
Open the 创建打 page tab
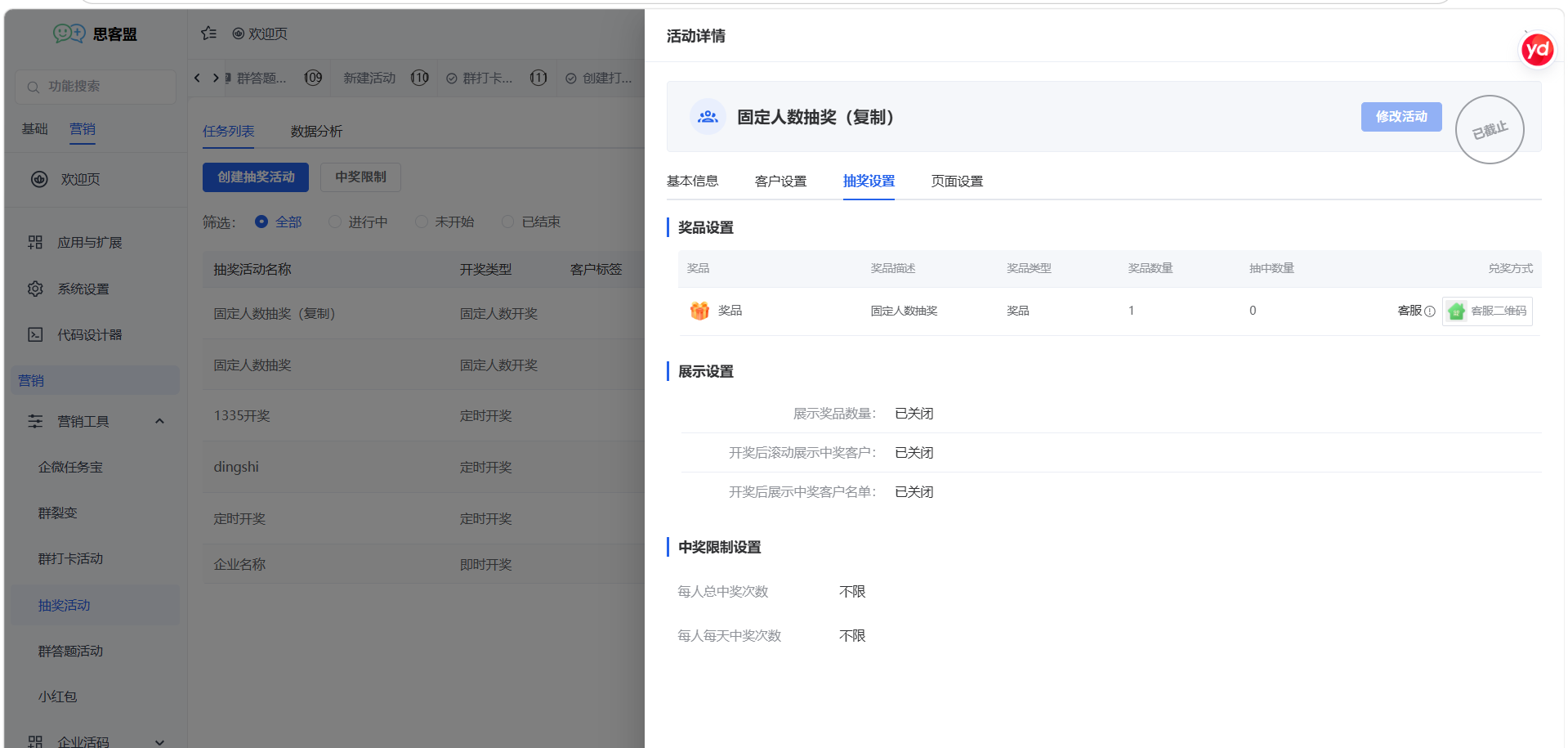click(600, 78)
